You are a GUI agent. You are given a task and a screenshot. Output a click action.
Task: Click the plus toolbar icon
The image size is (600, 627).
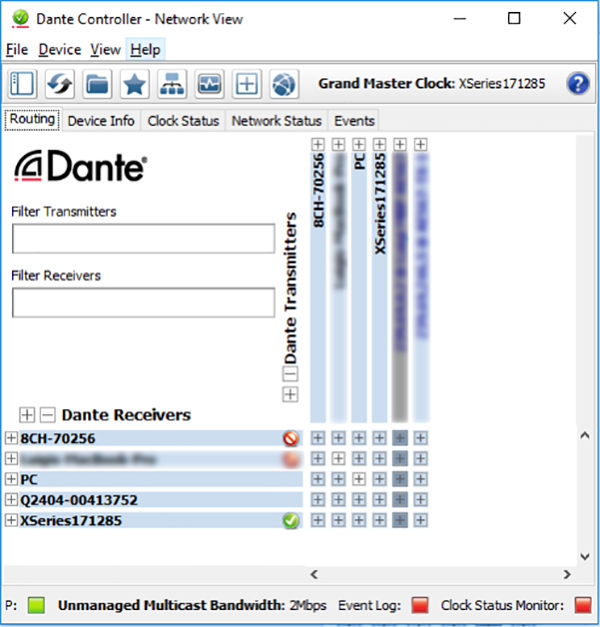[x=247, y=84]
